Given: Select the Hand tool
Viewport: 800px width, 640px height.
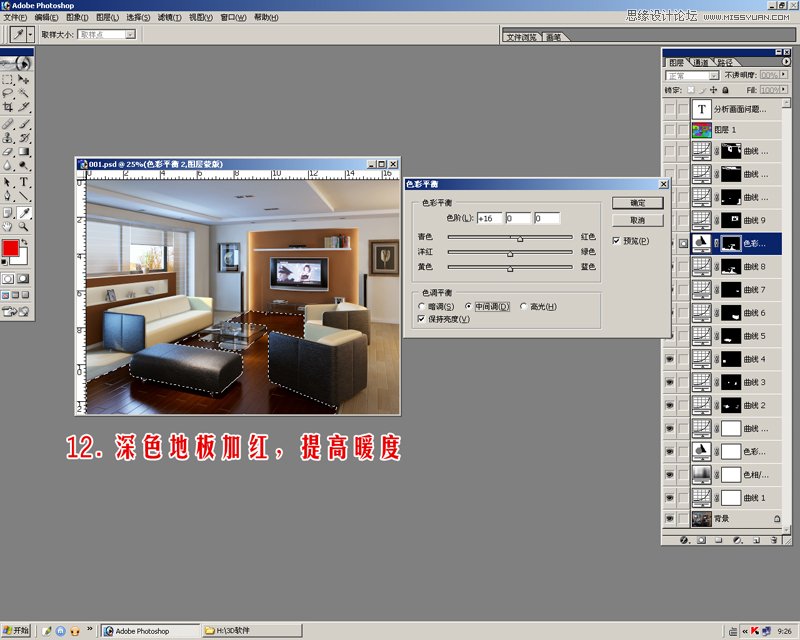Looking at the screenshot, I should tap(8, 226).
